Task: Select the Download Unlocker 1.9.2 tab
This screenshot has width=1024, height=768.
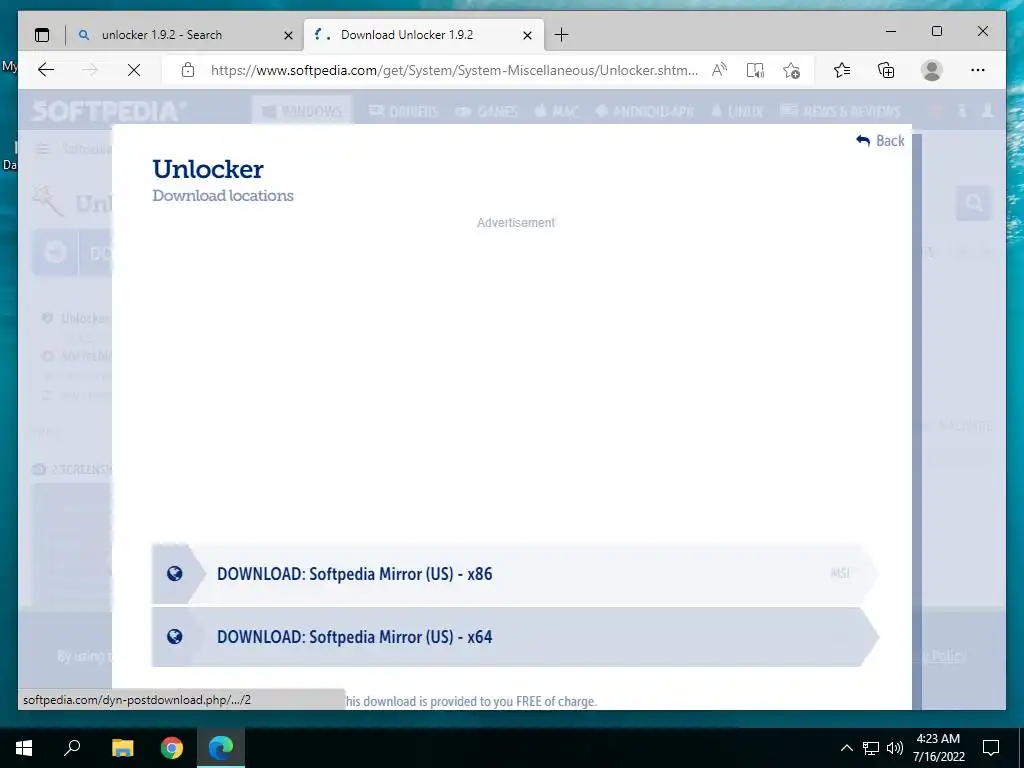Action: (x=424, y=35)
